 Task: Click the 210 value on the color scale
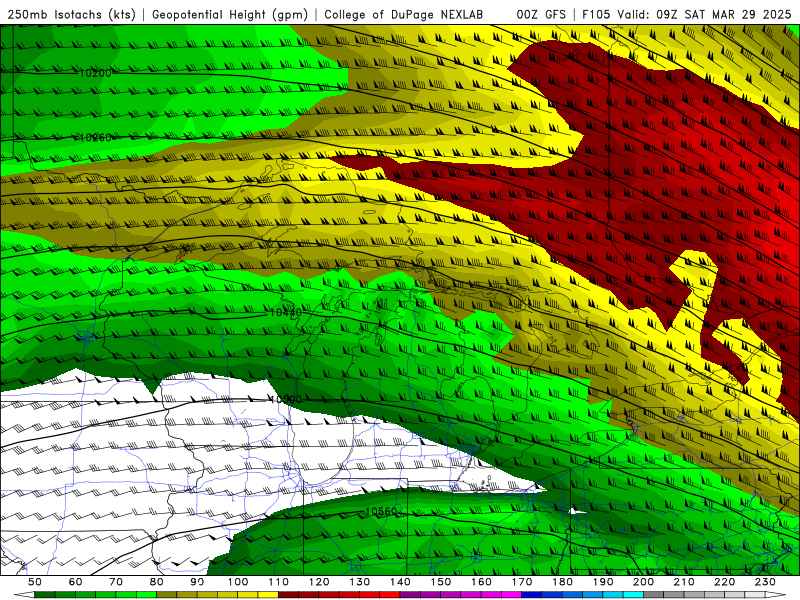click(684, 582)
